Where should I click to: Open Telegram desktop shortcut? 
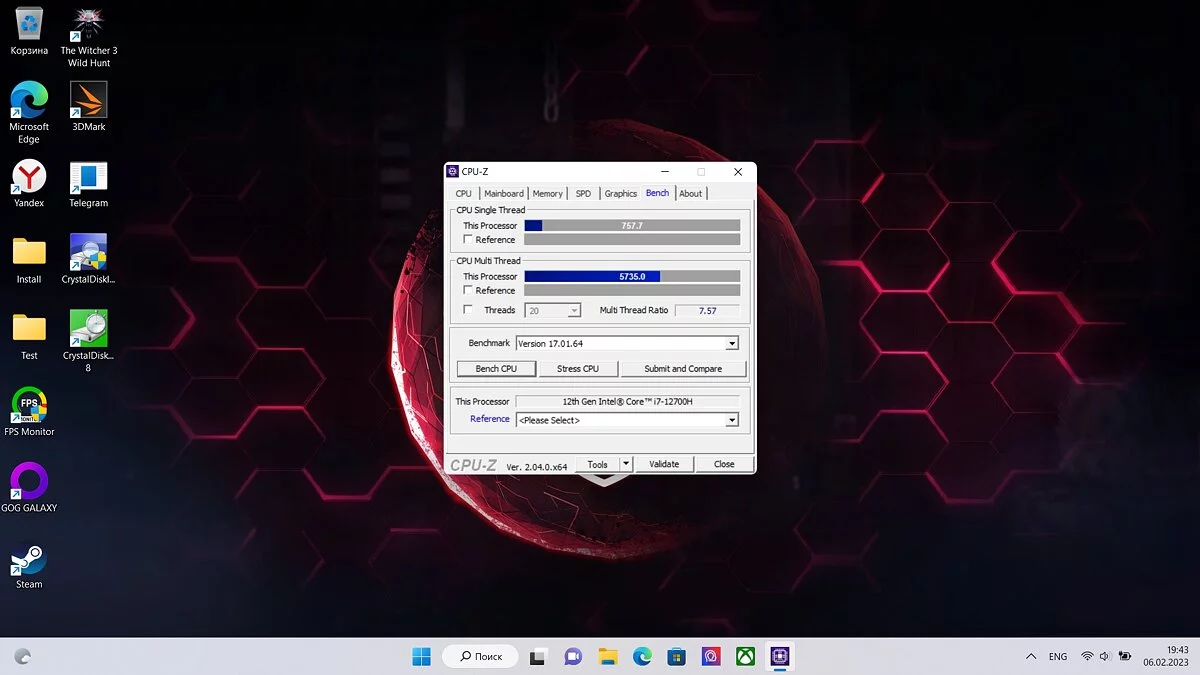(x=88, y=178)
